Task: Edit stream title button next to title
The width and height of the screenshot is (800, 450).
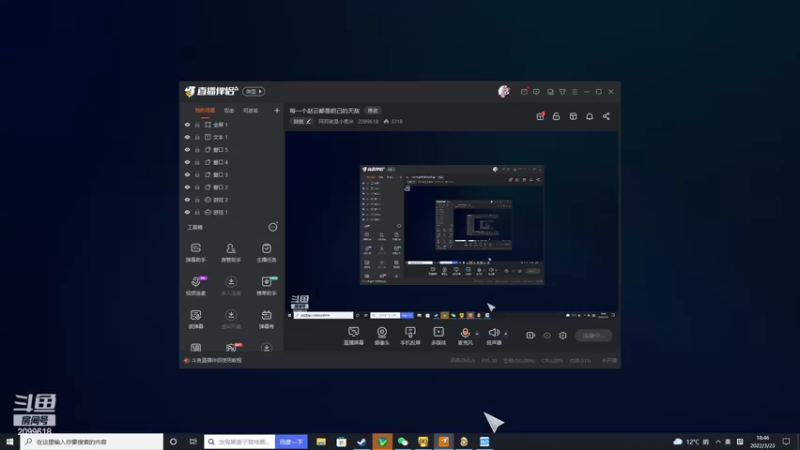Action: pos(373,111)
